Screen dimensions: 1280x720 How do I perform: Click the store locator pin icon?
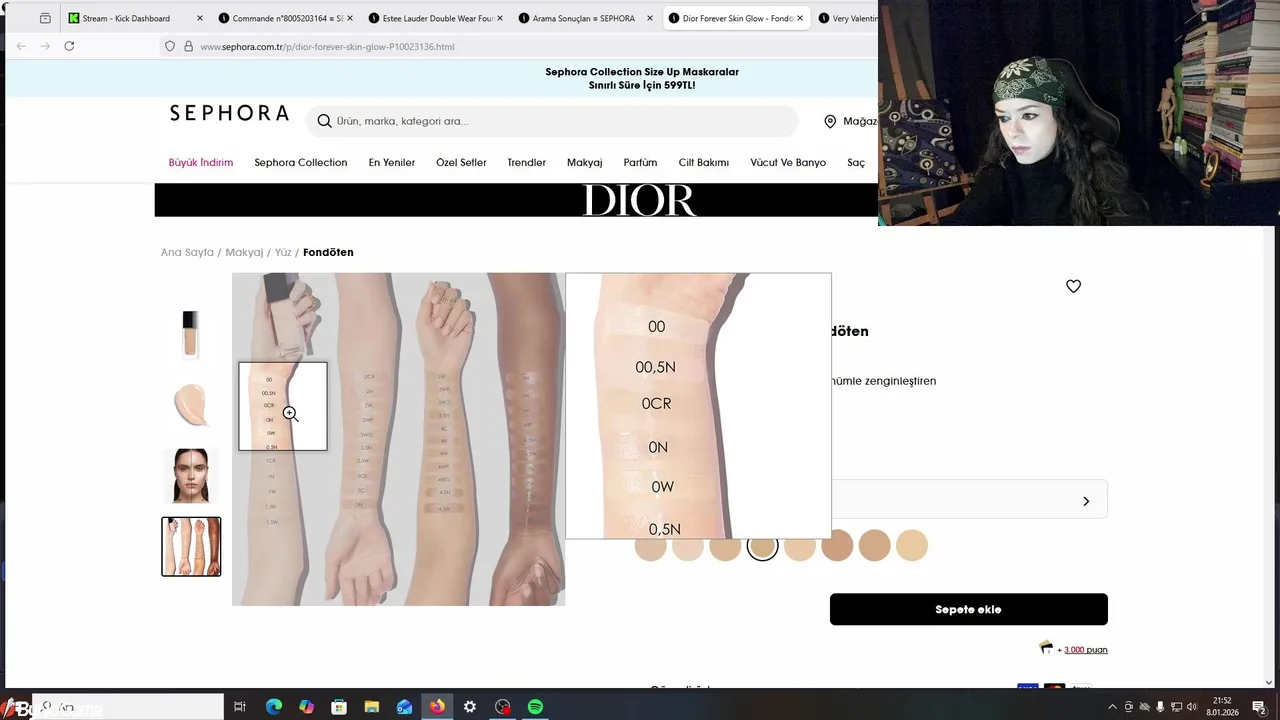(x=830, y=121)
